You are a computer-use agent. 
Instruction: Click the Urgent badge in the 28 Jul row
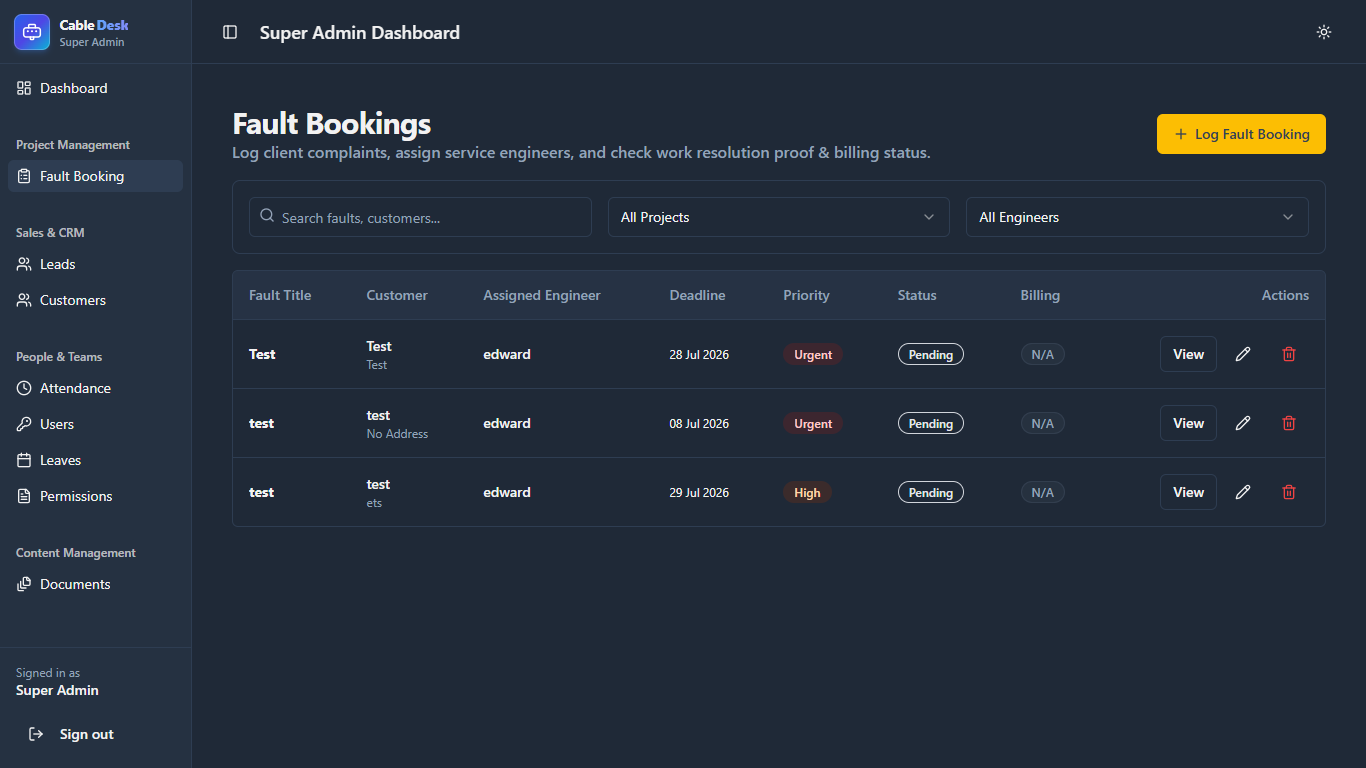tap(813, 354)
